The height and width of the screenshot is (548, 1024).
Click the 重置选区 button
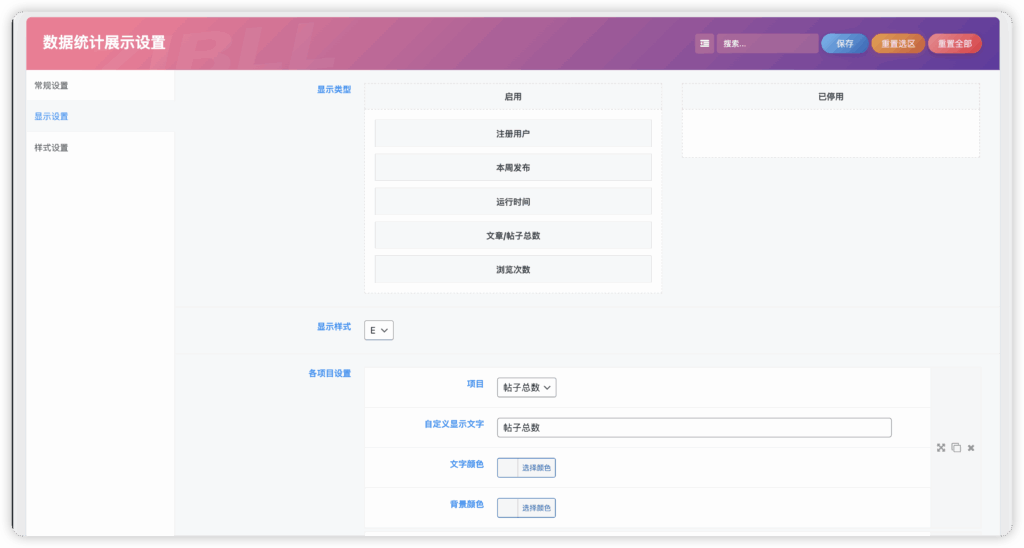coord(898,44)
